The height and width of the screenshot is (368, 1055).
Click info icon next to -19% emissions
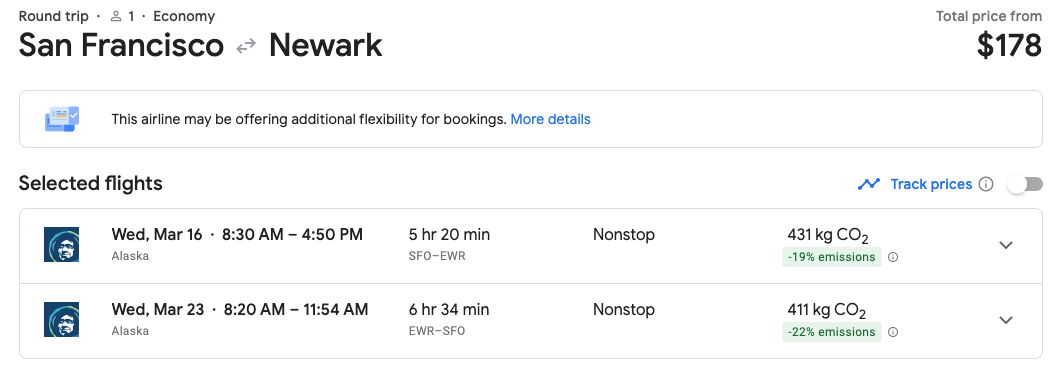coord(893,257)
